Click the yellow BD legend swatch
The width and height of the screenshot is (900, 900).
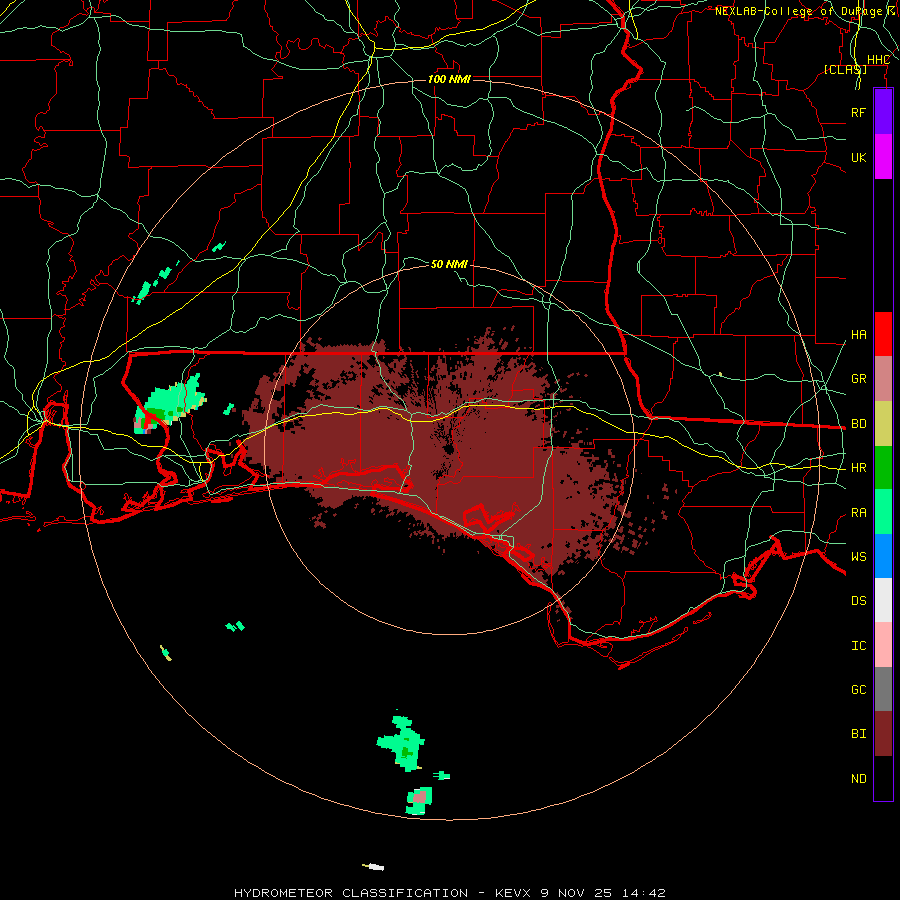tap(883, 424)
